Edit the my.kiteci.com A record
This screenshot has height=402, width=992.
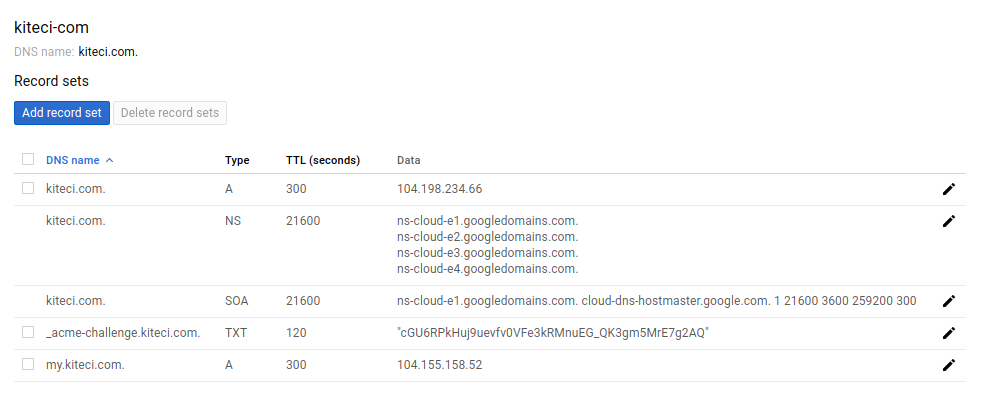pos(948,365)
